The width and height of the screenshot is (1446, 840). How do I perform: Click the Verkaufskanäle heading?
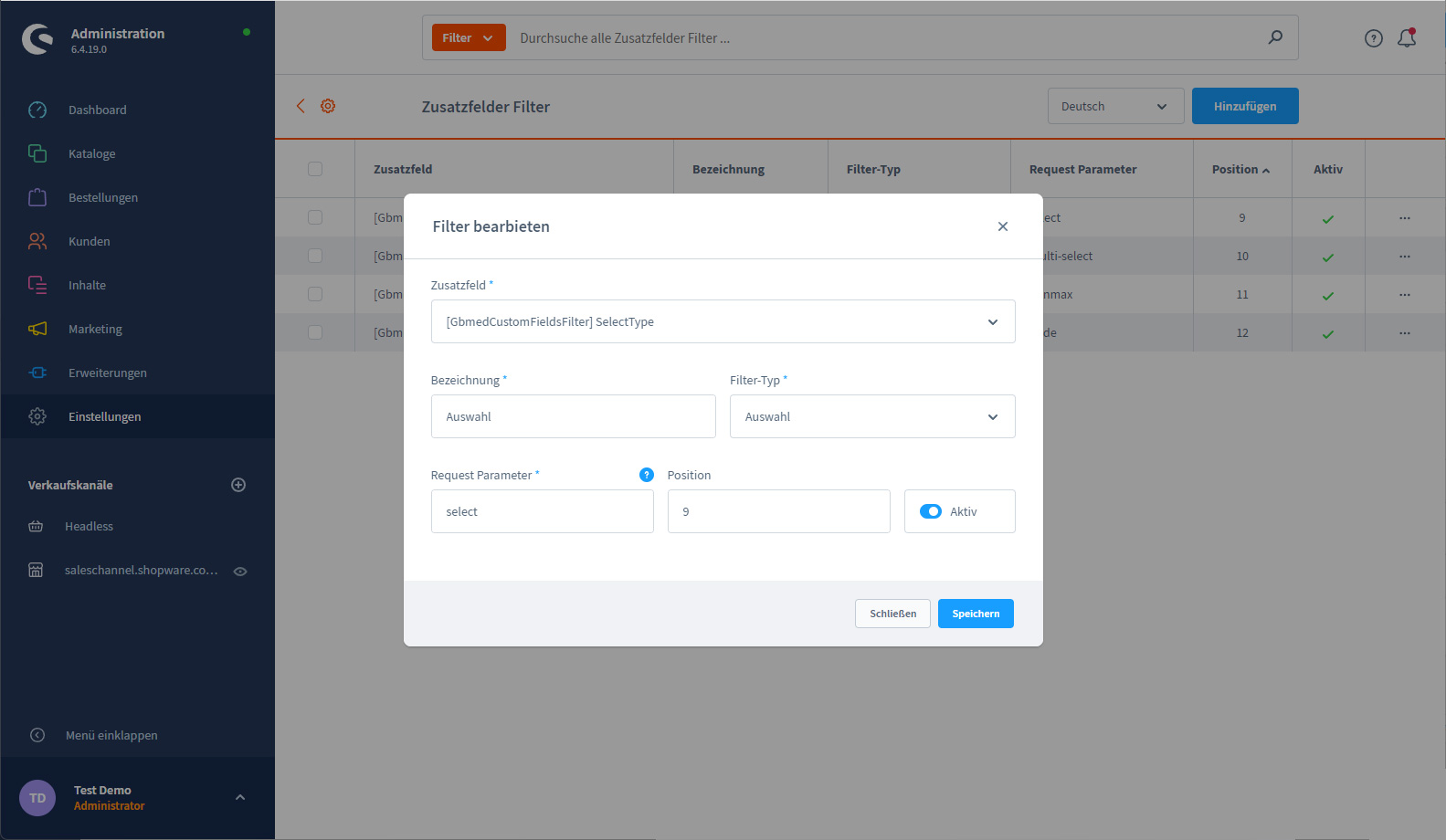[x=70, y=485]
